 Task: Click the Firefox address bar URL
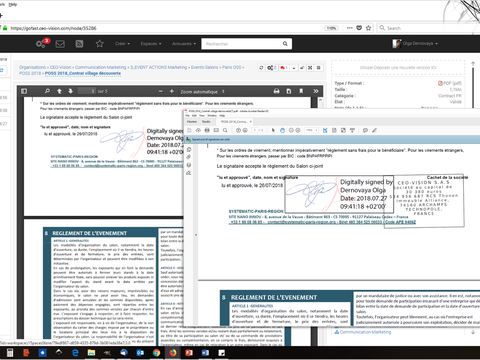(53, 28)
